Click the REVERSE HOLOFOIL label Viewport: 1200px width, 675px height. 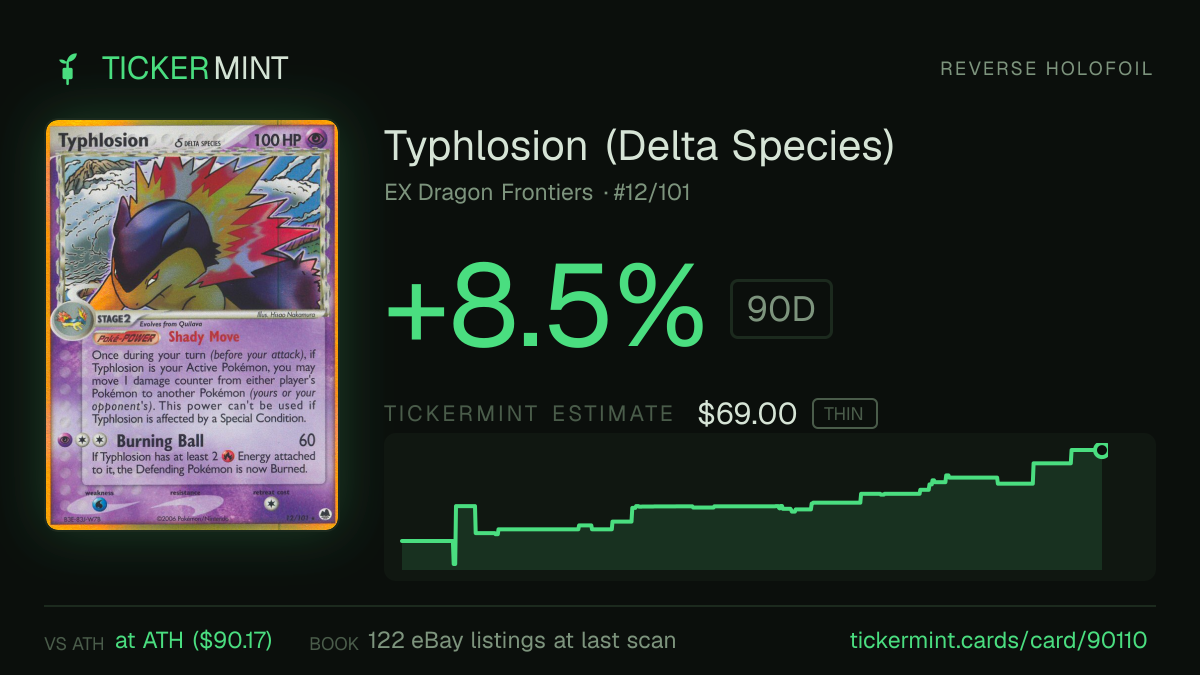[x=1046, y=69]
